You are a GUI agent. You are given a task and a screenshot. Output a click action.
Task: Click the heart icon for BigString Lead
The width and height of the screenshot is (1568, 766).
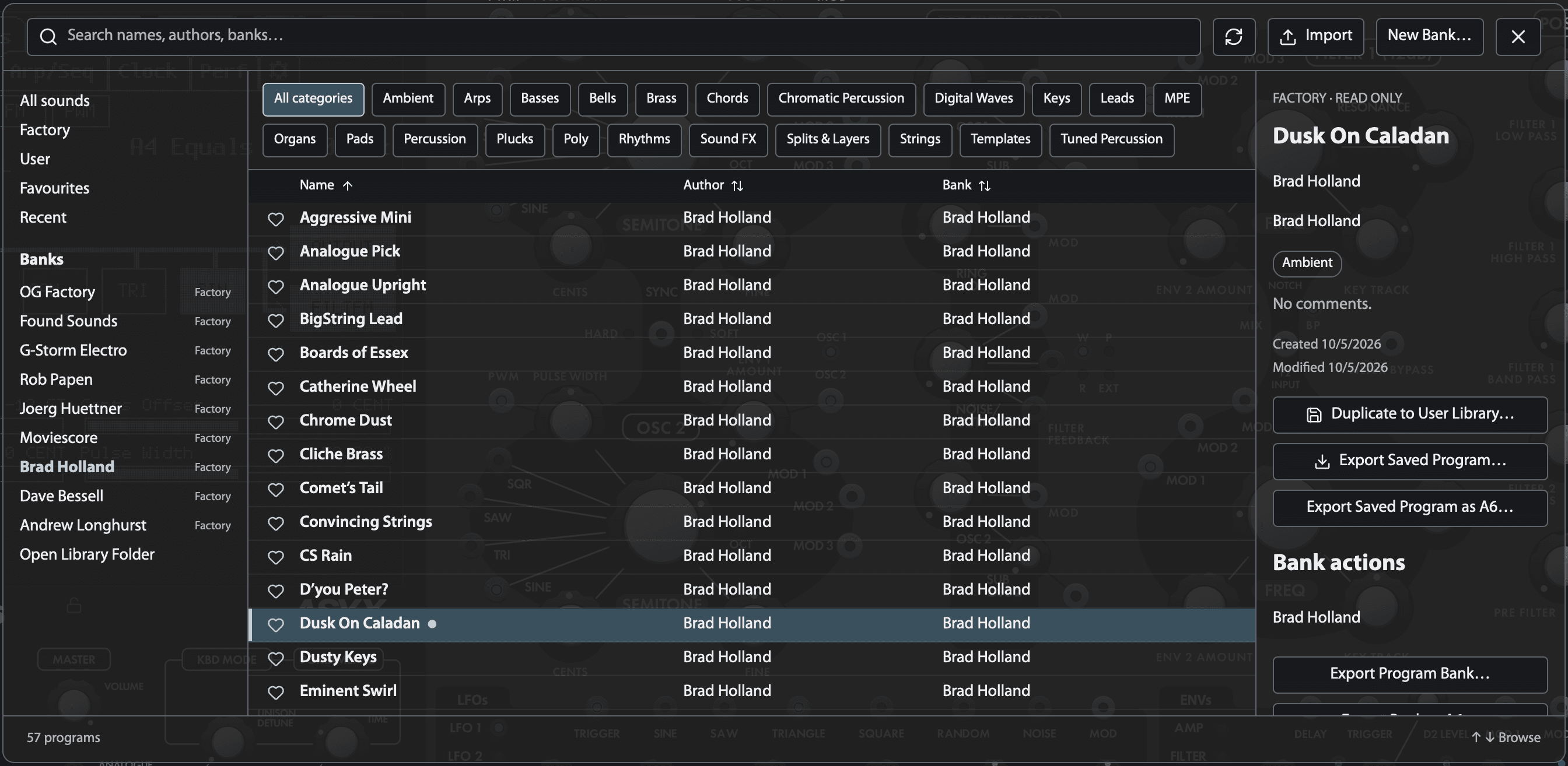pos(276,320)
